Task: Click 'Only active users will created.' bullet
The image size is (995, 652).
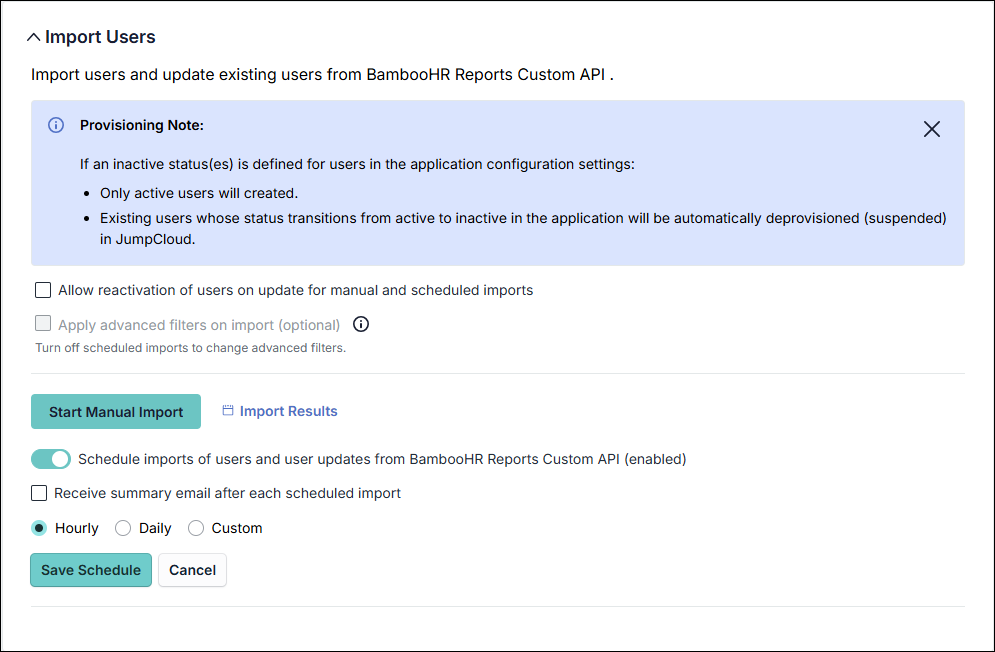Action: pyautogui.click(x=199, y=193)
